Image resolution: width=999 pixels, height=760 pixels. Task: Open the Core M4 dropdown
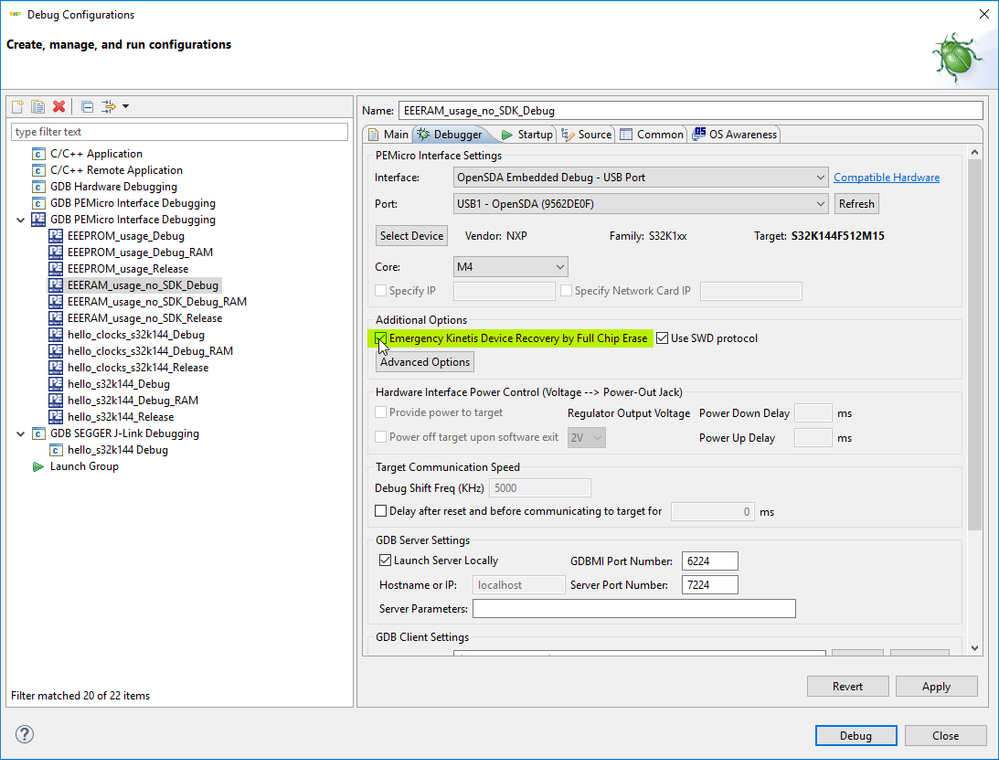tap(510, 267)
